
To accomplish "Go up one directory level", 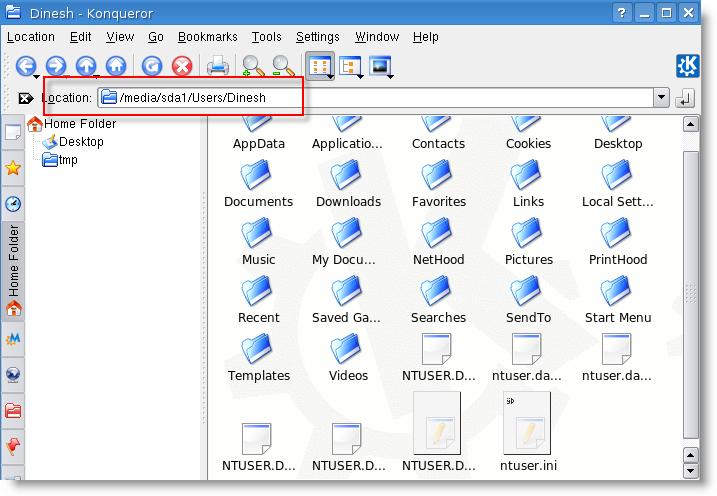I will (86, 66).
